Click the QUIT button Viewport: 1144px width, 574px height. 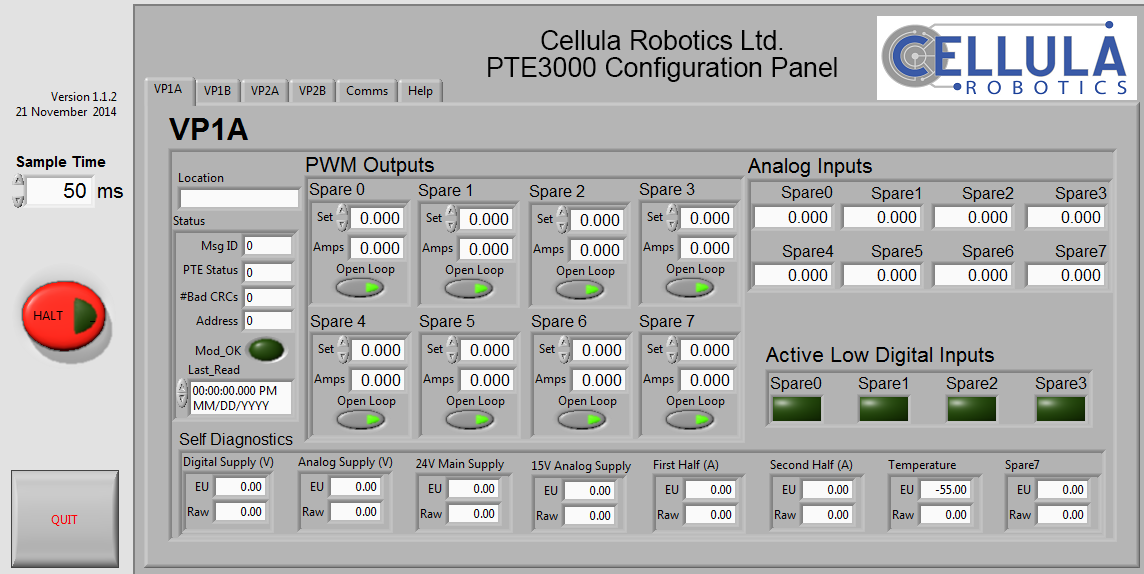click(x=65, y=519)
